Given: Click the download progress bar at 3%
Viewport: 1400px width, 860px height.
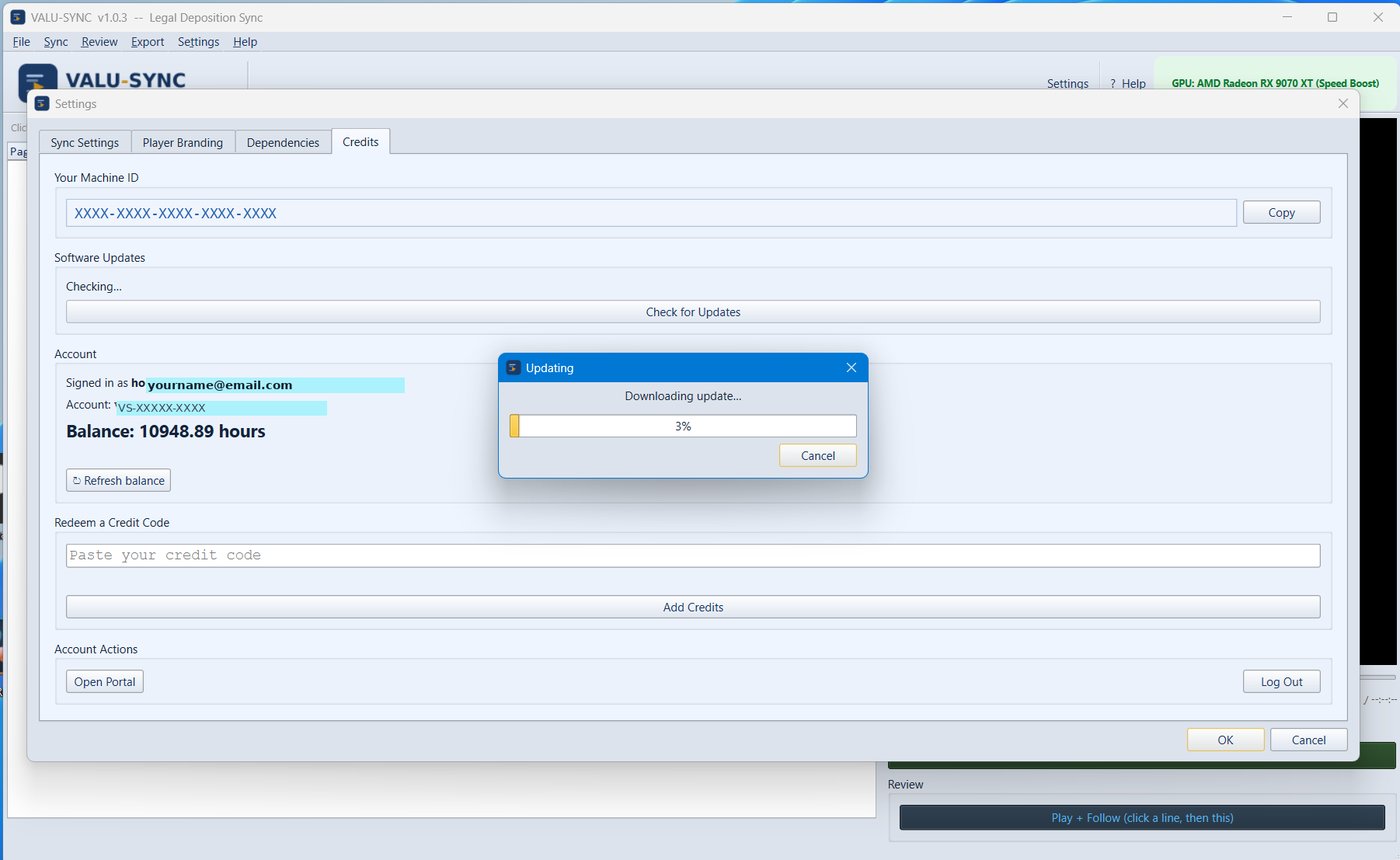Looking at the screenshot, I should click(x=683, y=426).
